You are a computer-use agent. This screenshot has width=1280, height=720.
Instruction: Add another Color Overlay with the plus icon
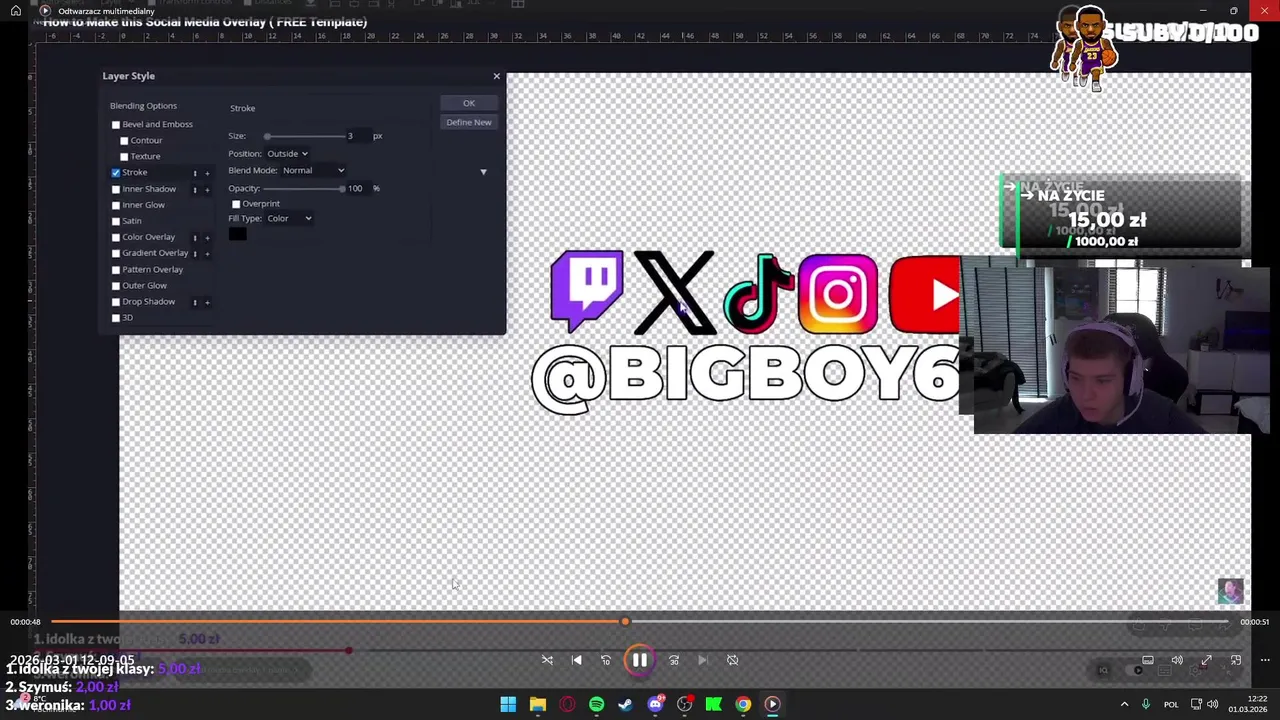pyautogui.click(x=207, y=237)
